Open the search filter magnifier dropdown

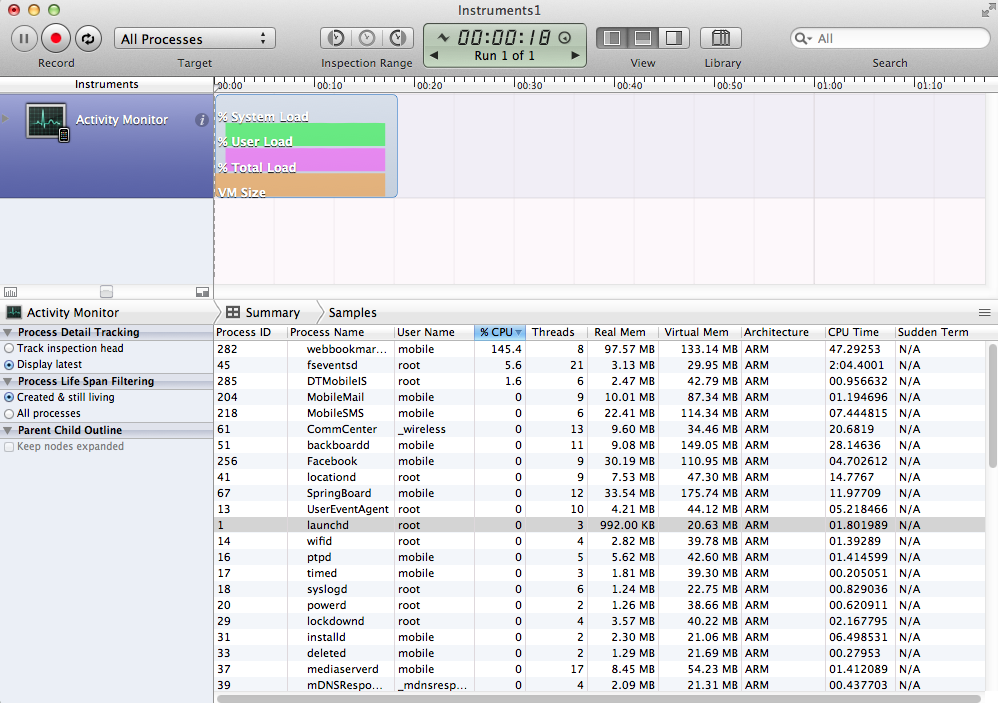(803, 38)
